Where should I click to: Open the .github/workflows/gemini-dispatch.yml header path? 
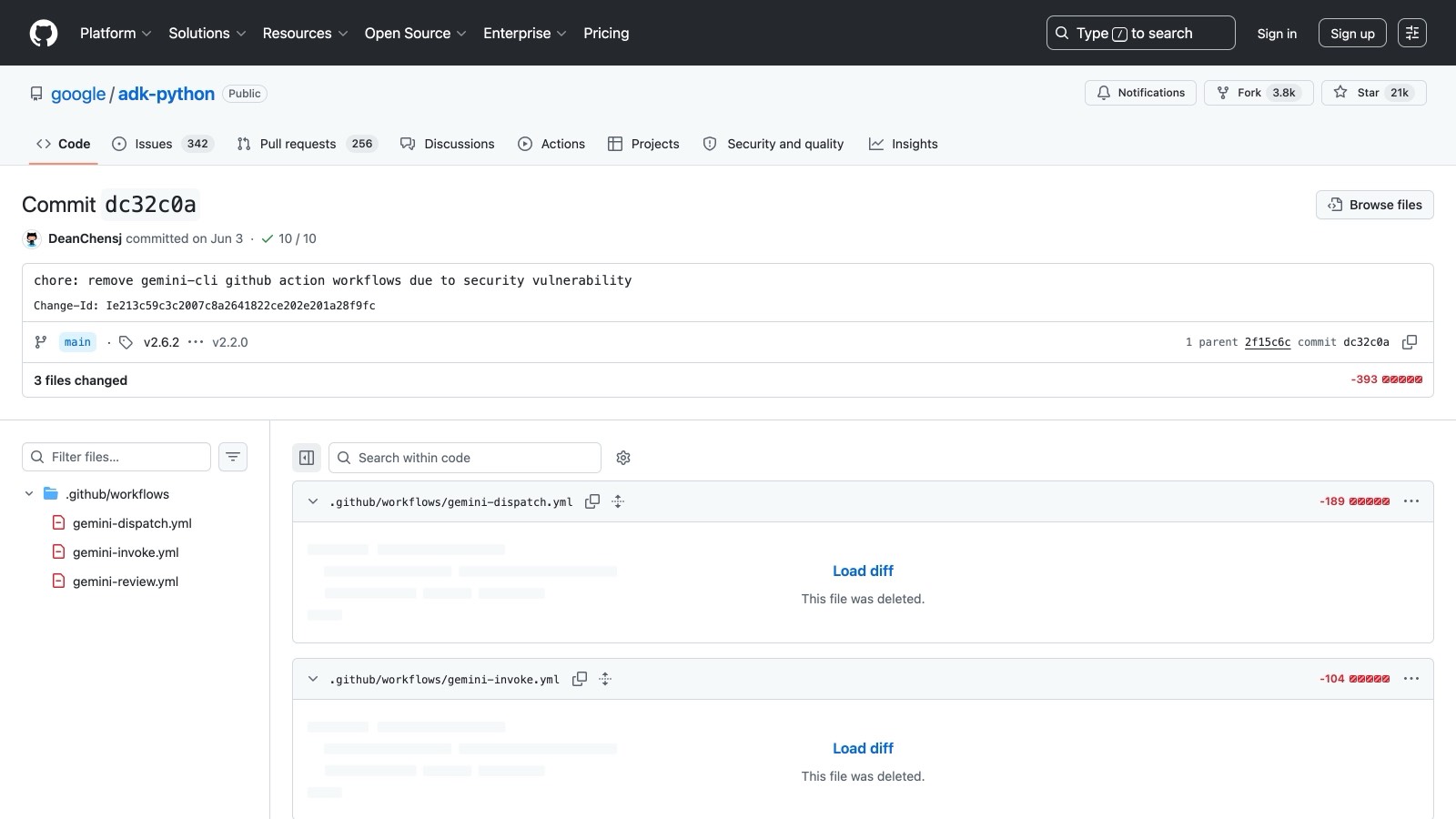[451, 501]
